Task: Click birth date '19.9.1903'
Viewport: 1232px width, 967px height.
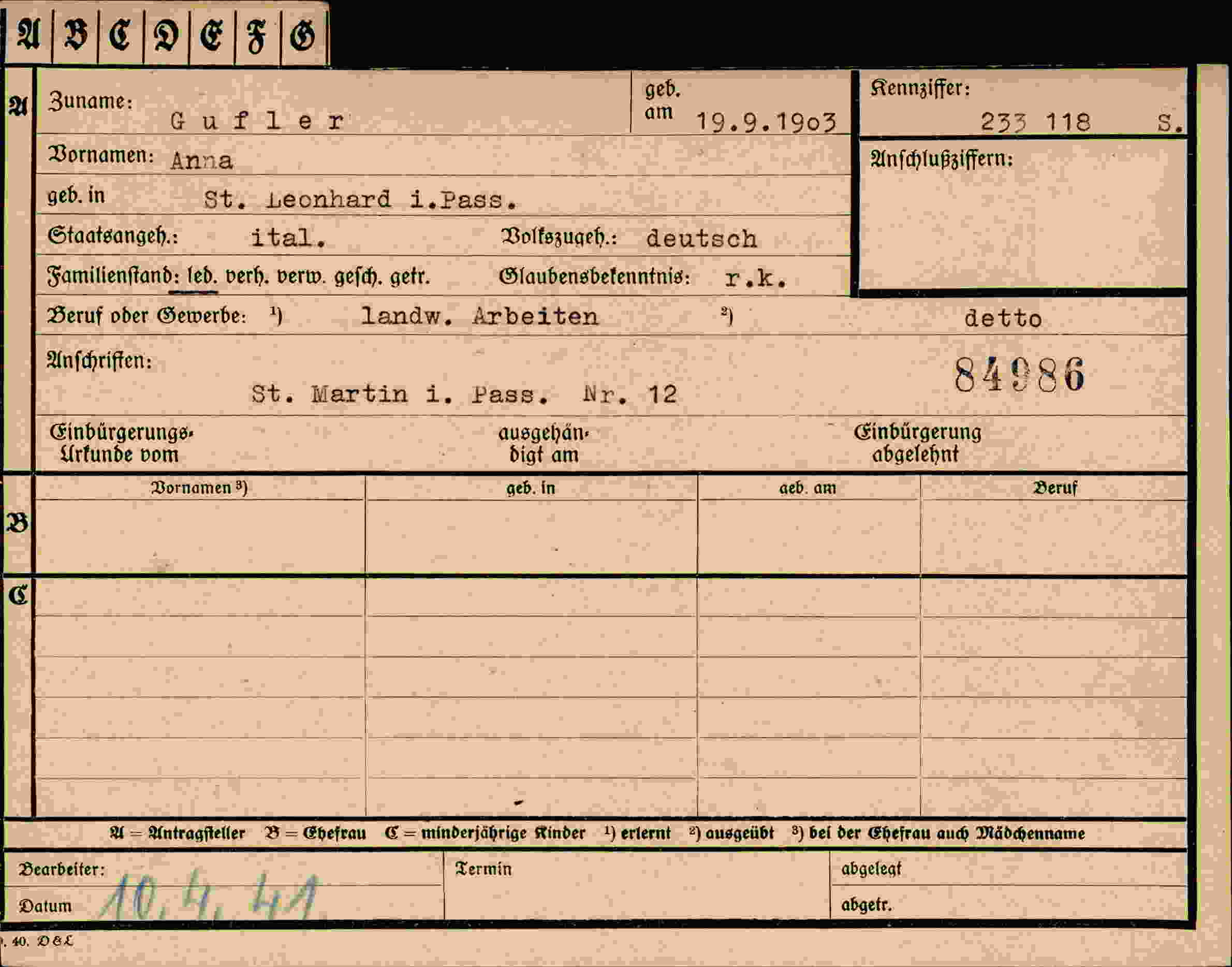Action: click(766, 122)
